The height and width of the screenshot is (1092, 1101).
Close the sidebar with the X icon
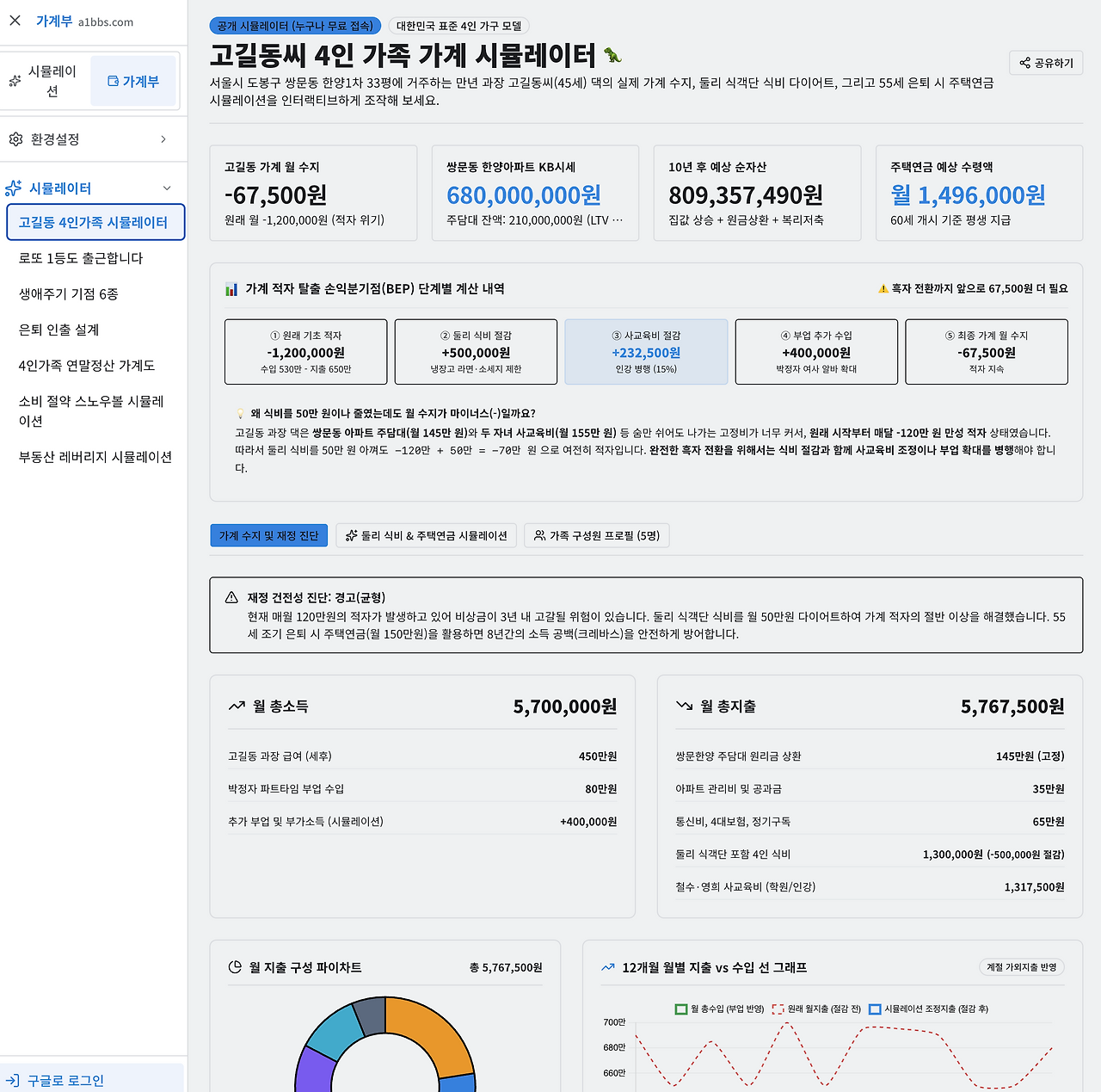click(x=15, y=21)
